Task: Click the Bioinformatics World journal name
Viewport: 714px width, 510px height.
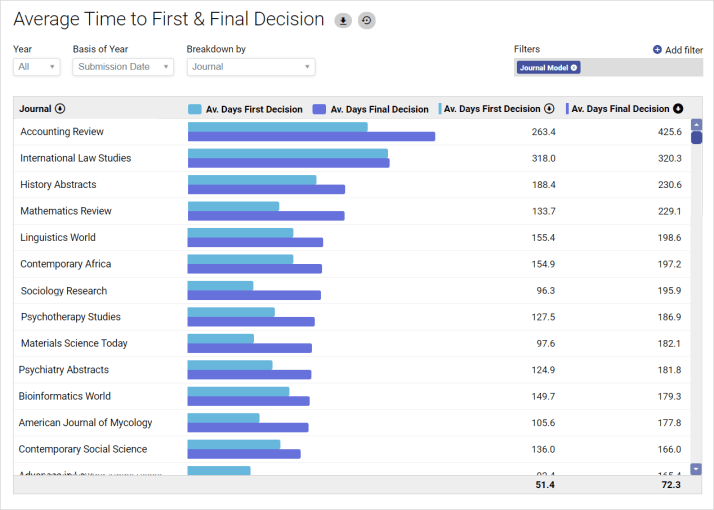Action: point(65,396)
